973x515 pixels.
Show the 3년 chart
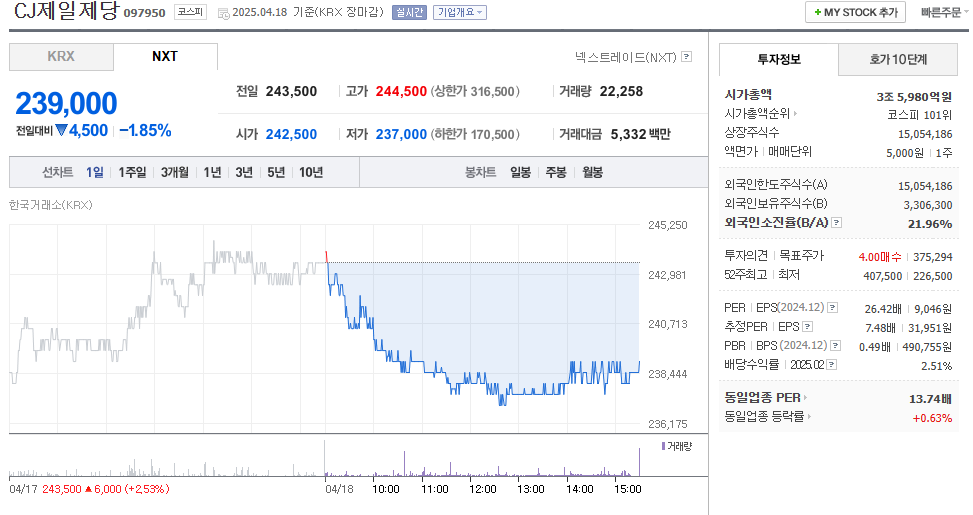point(244,172)
